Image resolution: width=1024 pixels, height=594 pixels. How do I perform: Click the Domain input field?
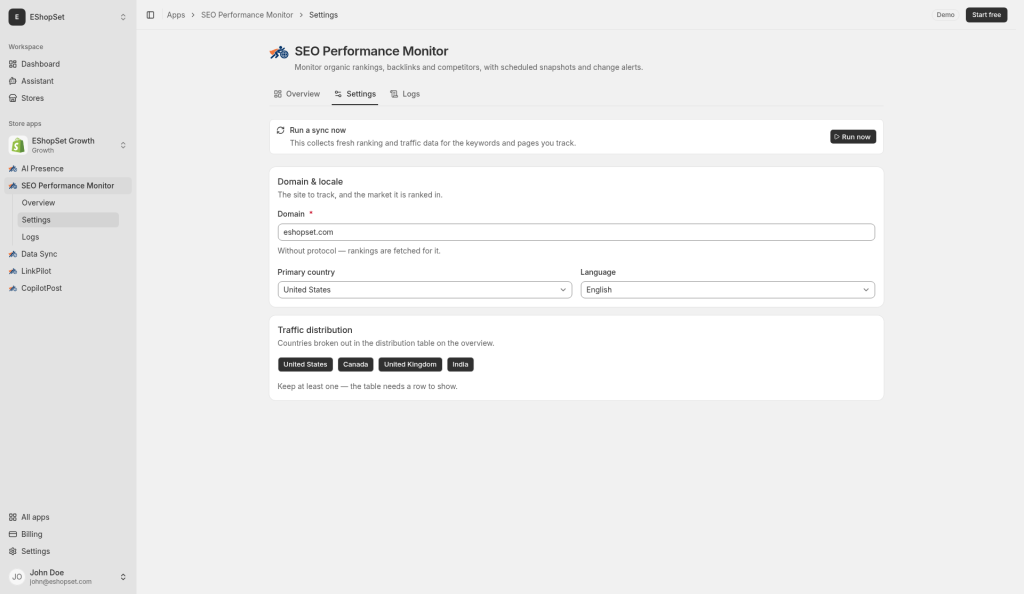pos(576,232)
